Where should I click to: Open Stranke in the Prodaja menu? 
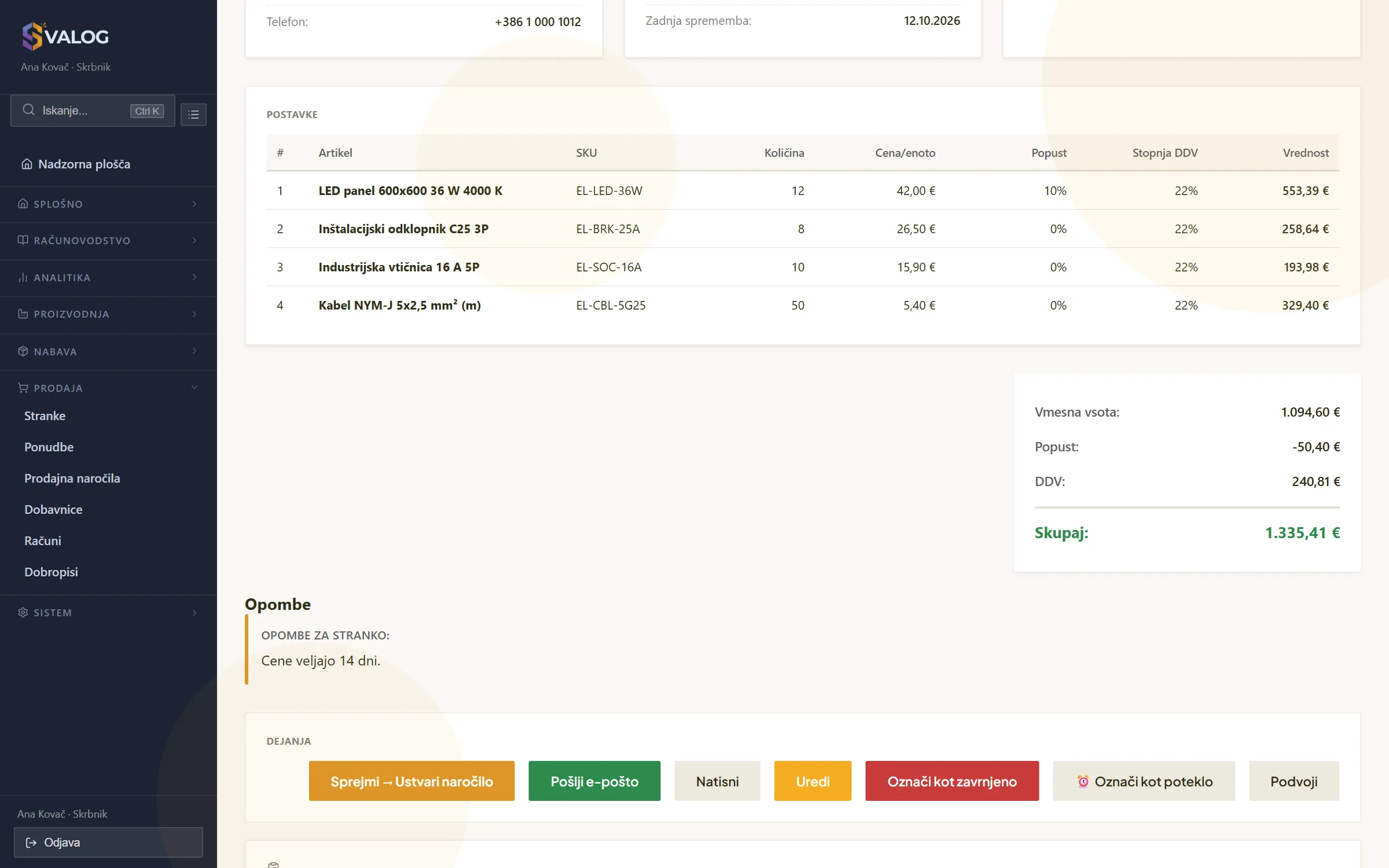pos(45,415)
